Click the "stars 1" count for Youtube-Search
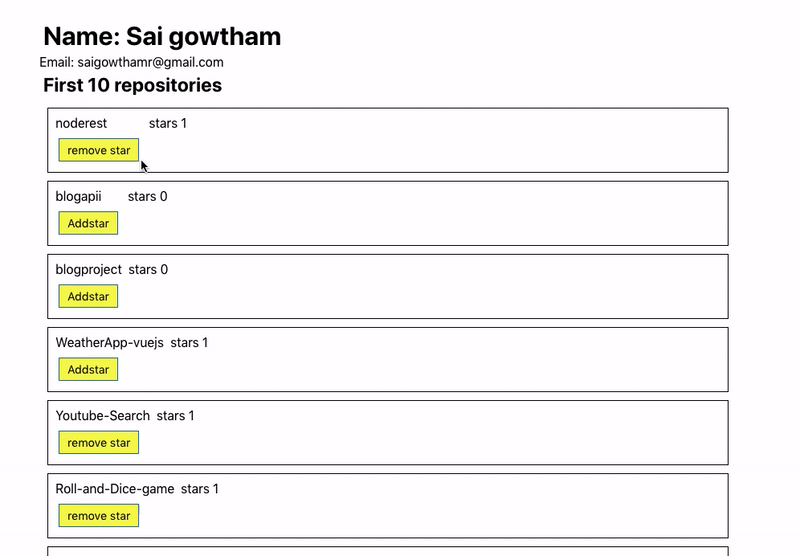 pyautogui.click(x=176, y=416)
